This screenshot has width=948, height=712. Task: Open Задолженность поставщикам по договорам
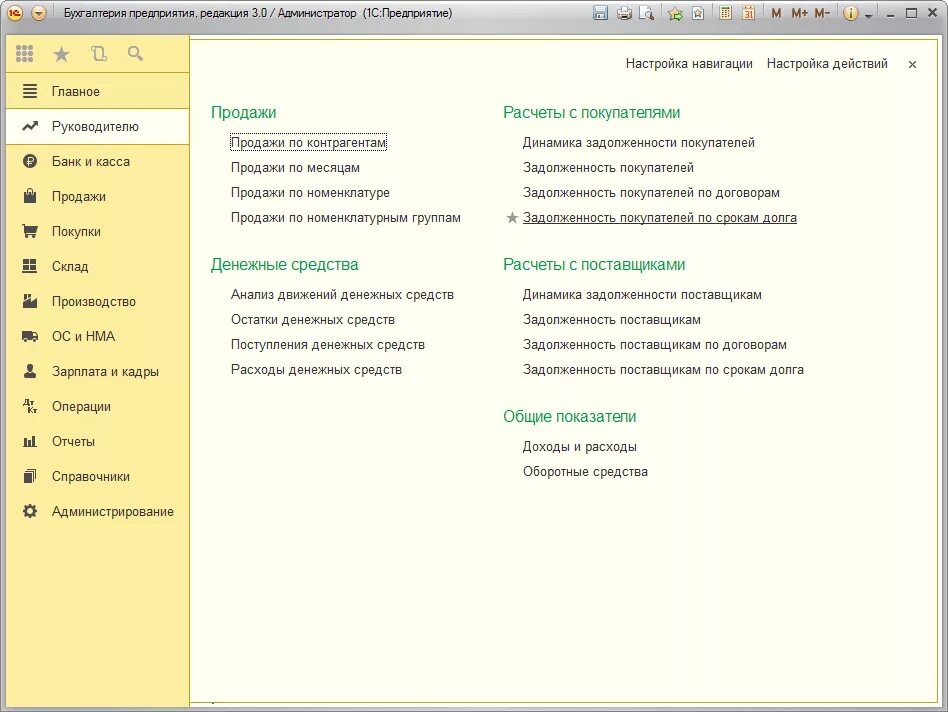coord(655,345)
